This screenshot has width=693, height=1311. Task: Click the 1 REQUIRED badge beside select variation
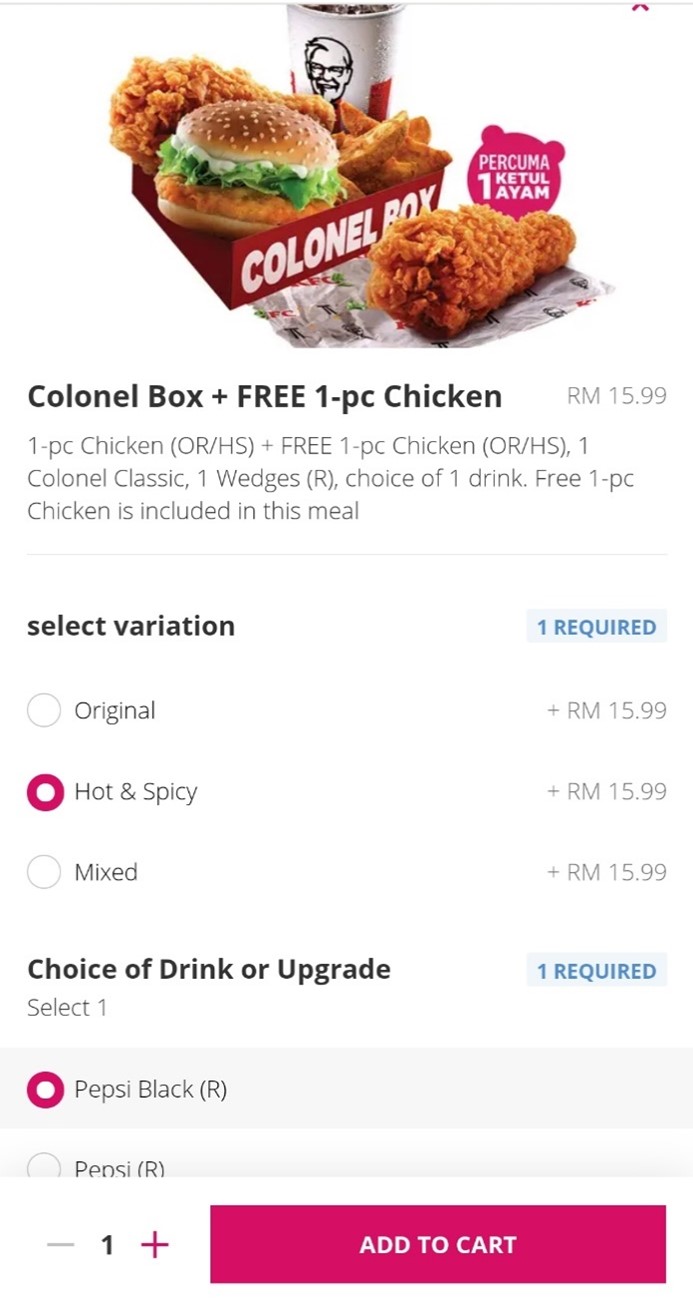pyautogui.click(x=596, y=626)
